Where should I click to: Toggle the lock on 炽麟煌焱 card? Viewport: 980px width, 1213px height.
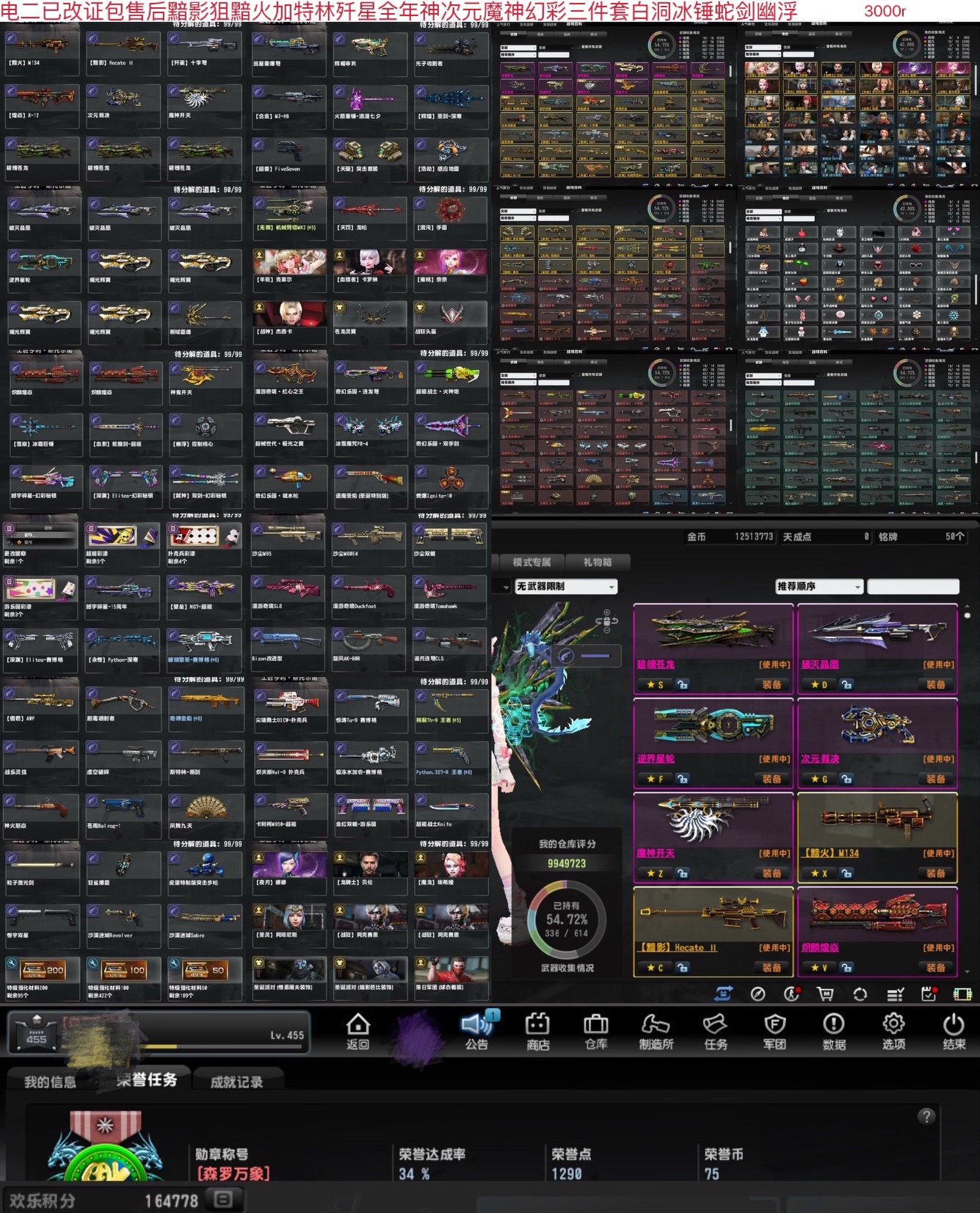[x=846, y=968]
